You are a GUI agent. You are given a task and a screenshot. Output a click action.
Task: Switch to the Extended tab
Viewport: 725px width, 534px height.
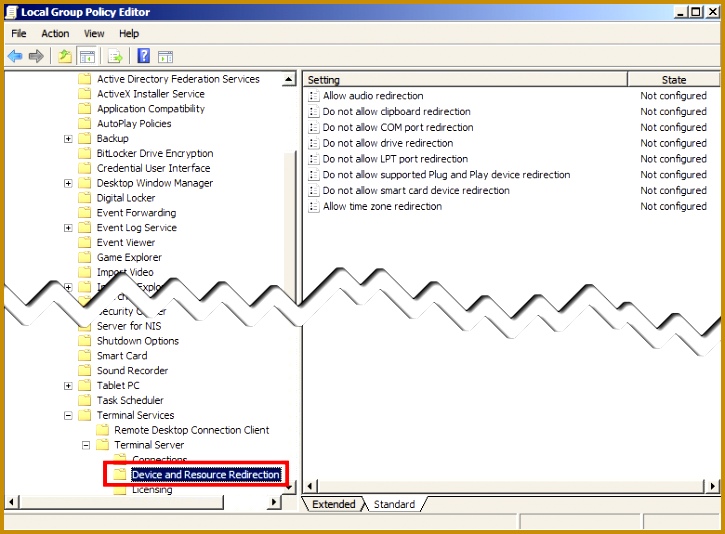pos(333,504)
